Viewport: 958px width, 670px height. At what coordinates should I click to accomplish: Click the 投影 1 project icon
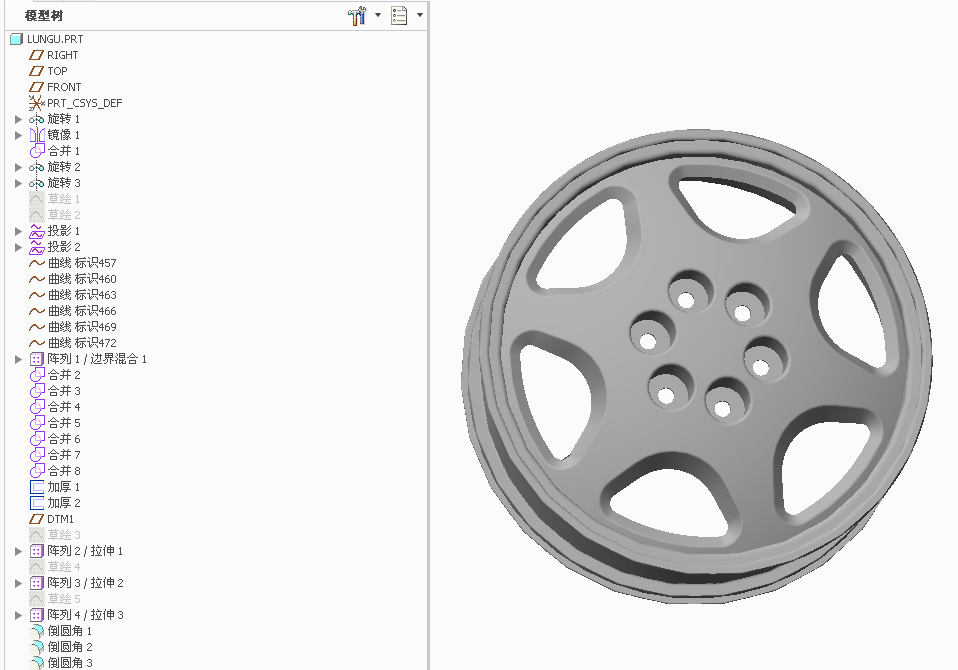(37, 231)
